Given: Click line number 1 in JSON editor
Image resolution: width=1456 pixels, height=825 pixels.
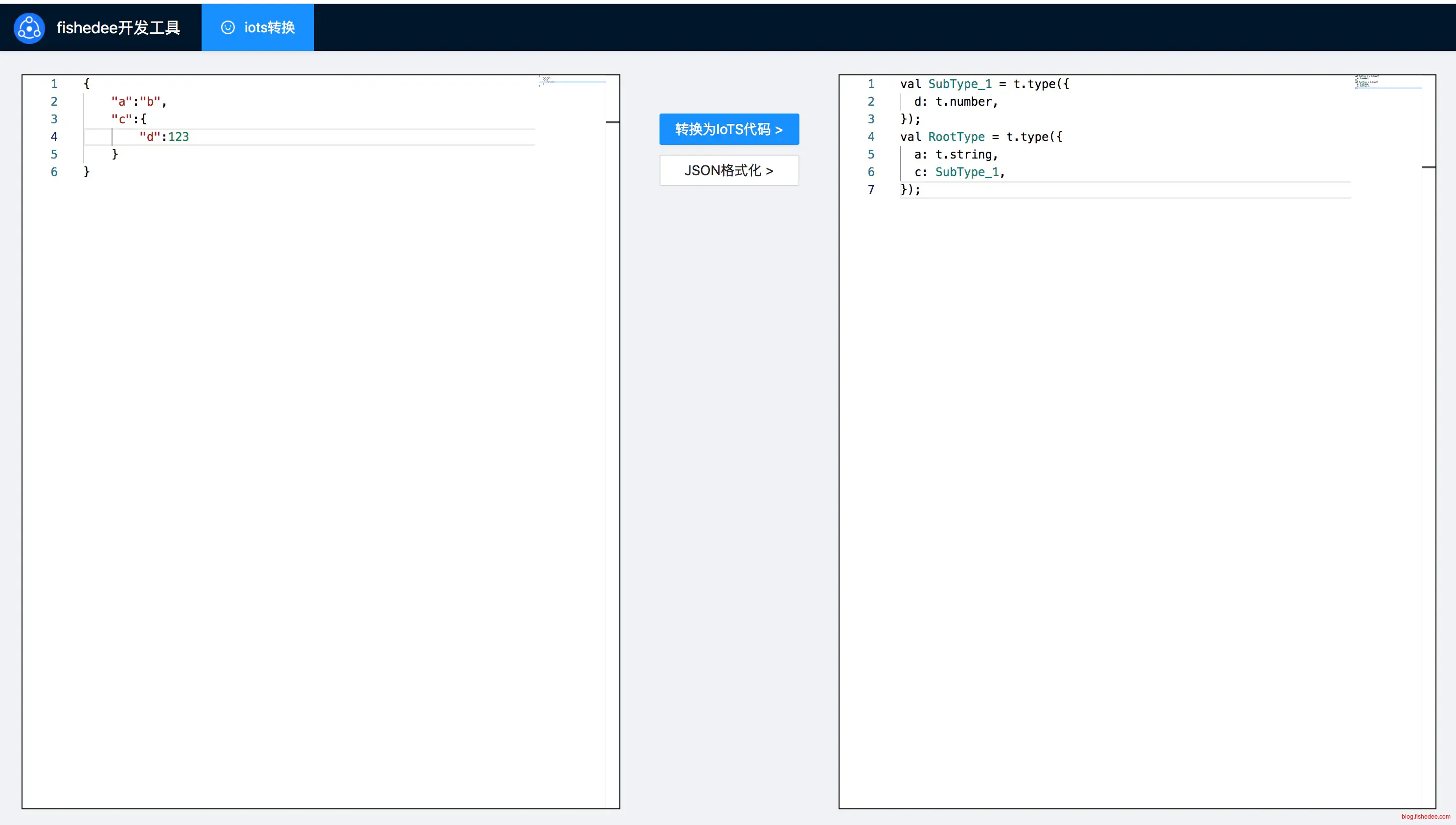Looking at the screenshot, I should 54,84.
